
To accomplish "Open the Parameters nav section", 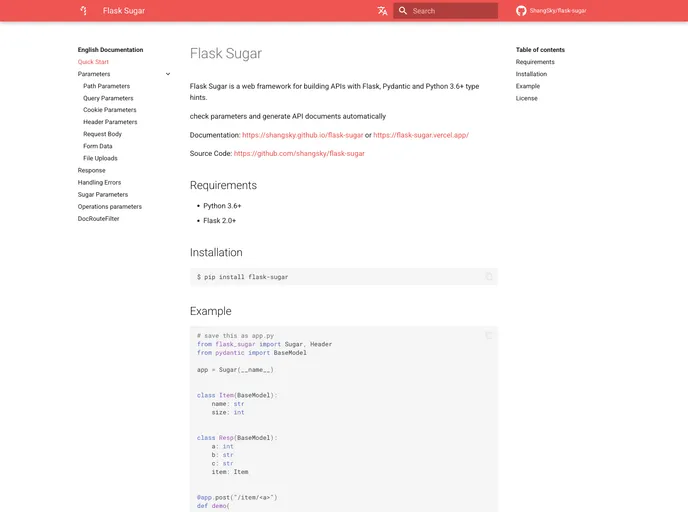I will 94,74.
